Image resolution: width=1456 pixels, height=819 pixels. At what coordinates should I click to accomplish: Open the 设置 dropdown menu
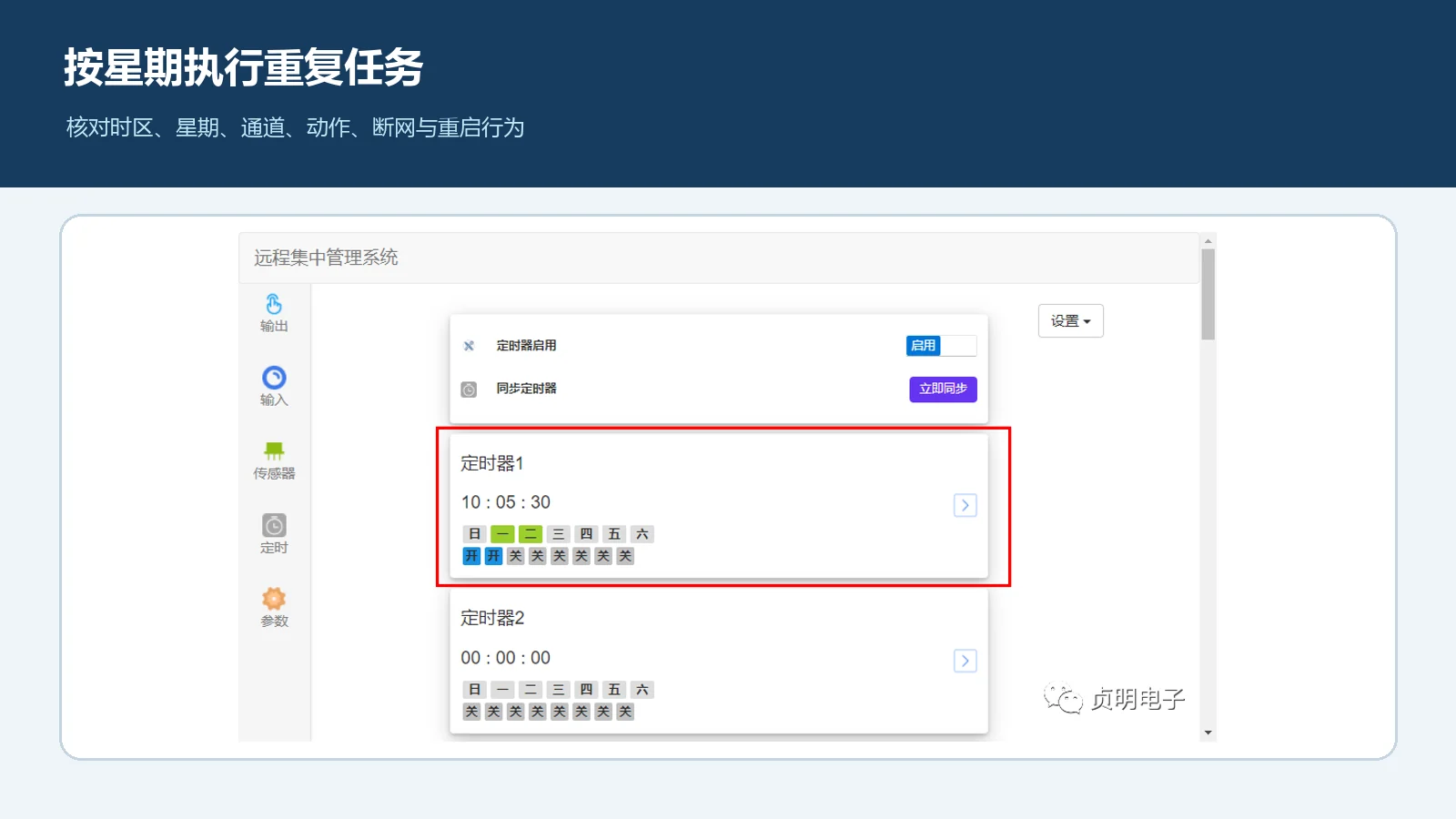click(x=1070, y=321)
